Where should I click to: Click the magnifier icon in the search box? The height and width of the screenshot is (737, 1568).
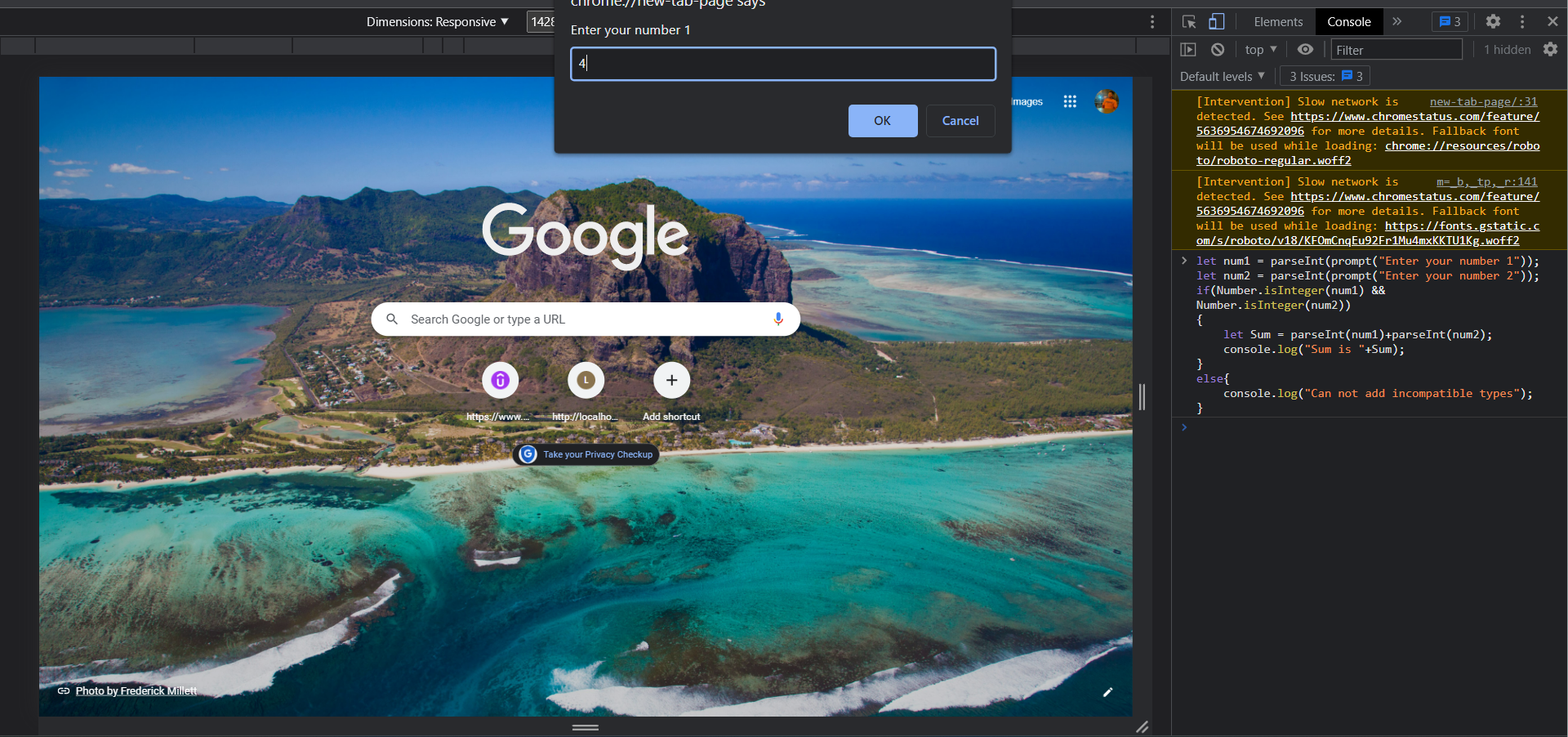click(392, 319)
